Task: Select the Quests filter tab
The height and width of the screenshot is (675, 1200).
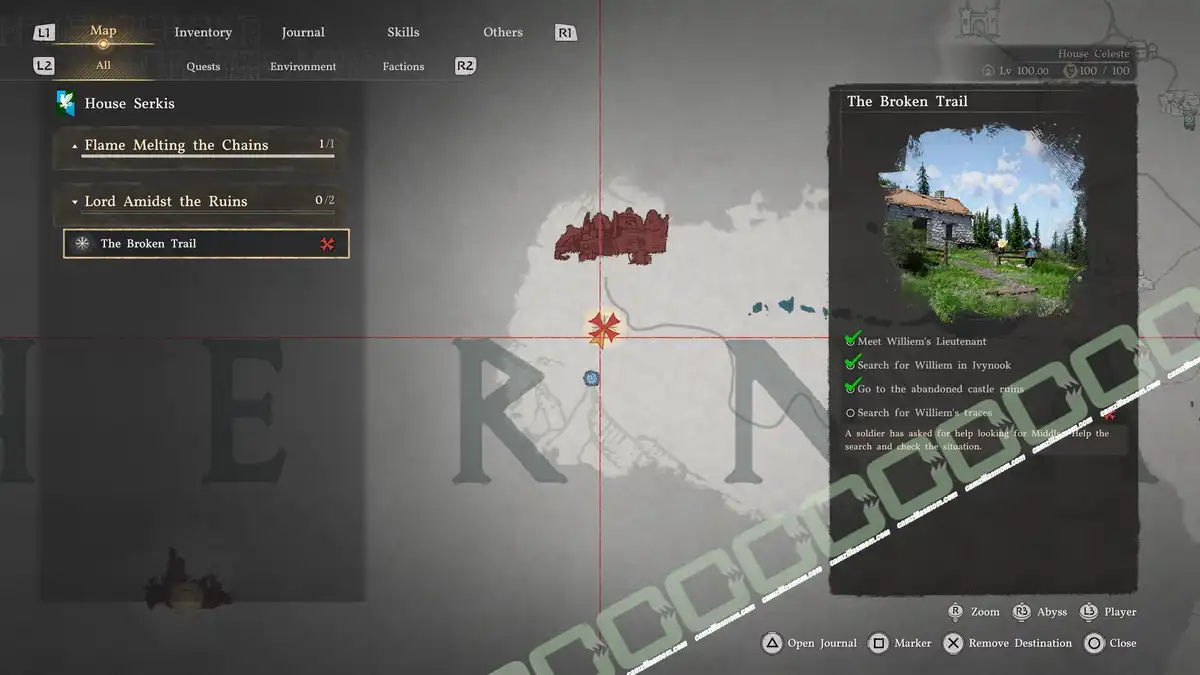Action: 203,66
